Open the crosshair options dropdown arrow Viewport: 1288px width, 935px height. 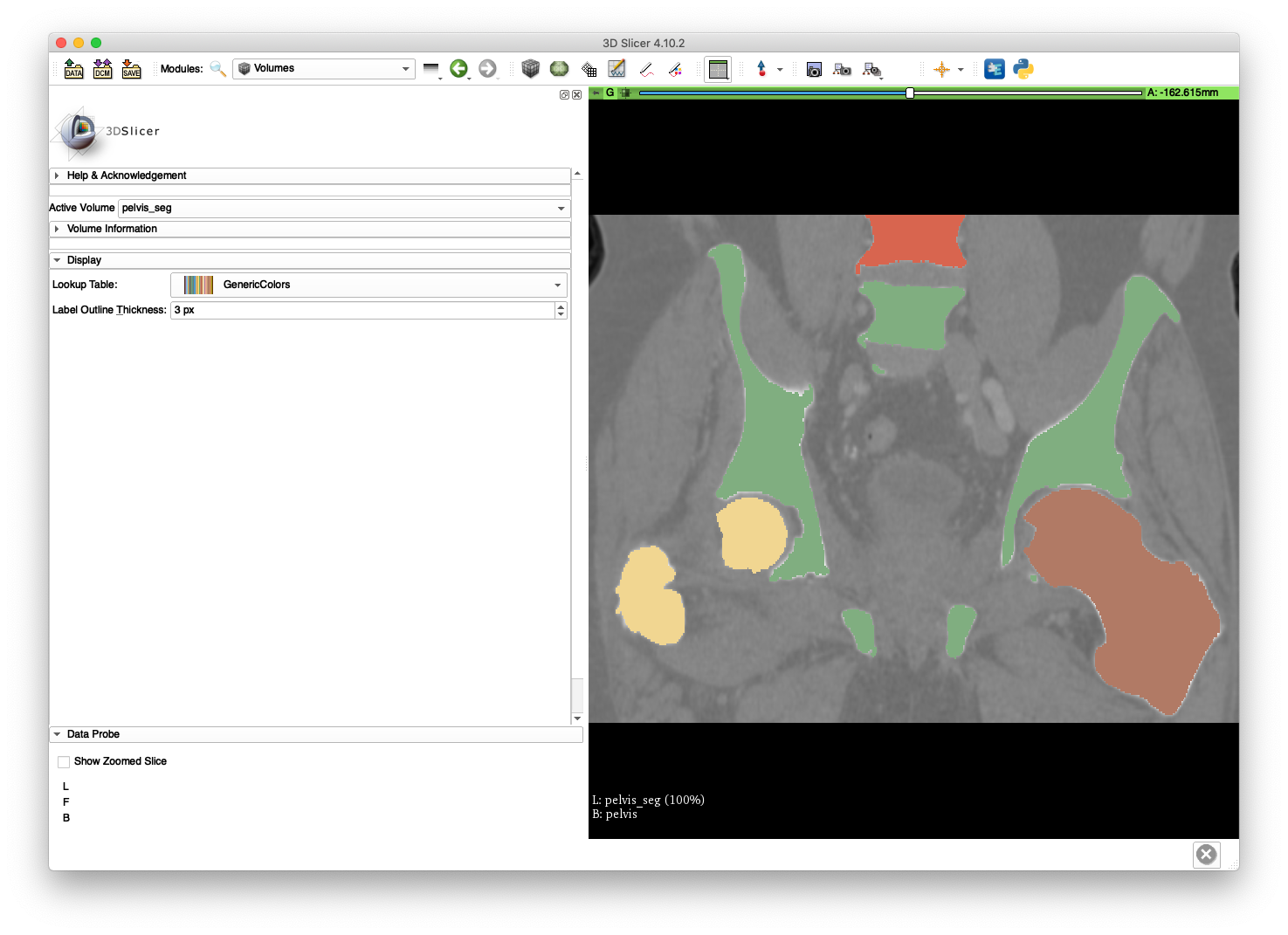961,70
